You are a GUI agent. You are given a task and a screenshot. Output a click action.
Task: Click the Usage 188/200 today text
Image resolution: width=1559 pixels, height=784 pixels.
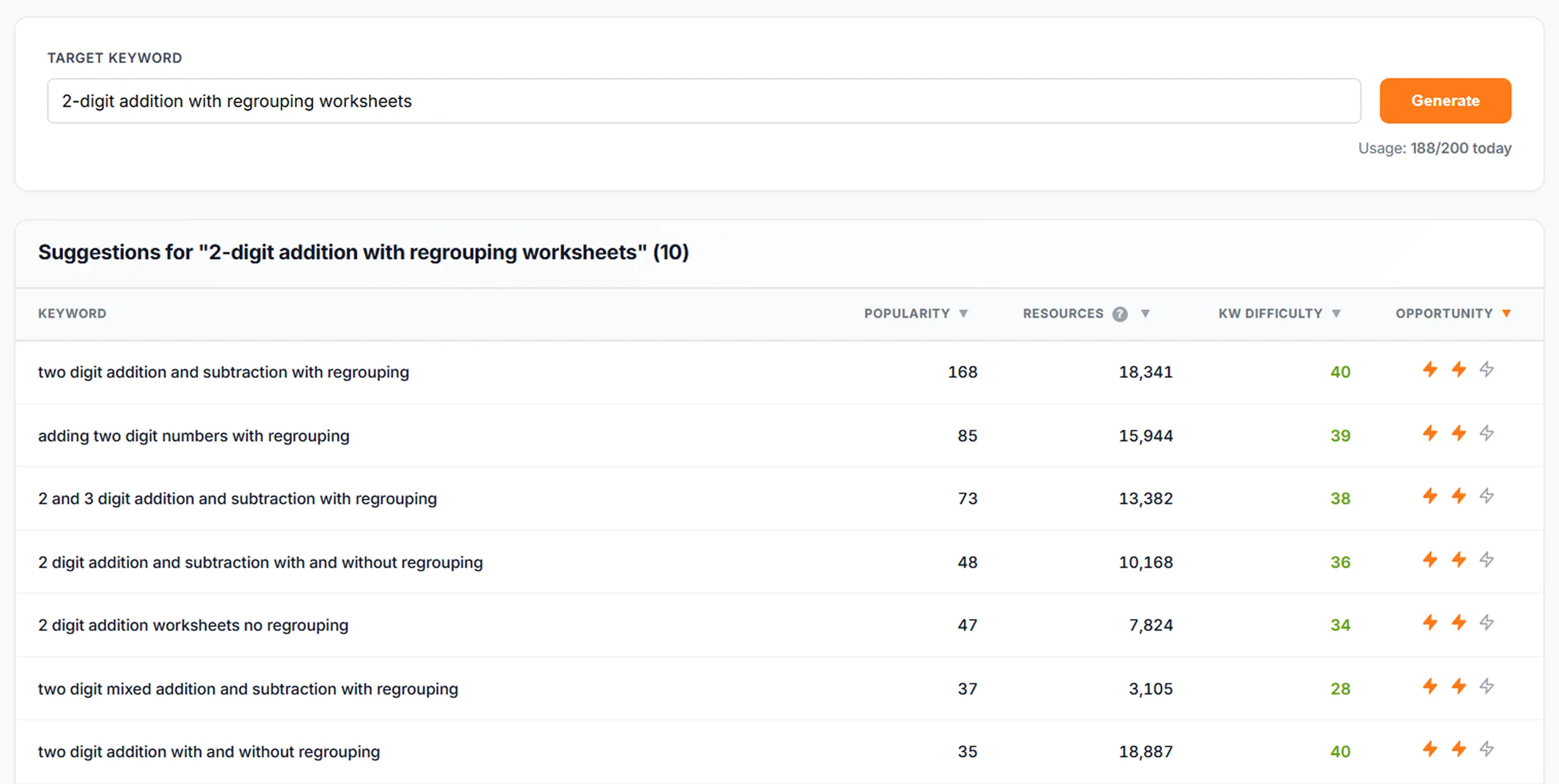click(x=1434, y=148)
